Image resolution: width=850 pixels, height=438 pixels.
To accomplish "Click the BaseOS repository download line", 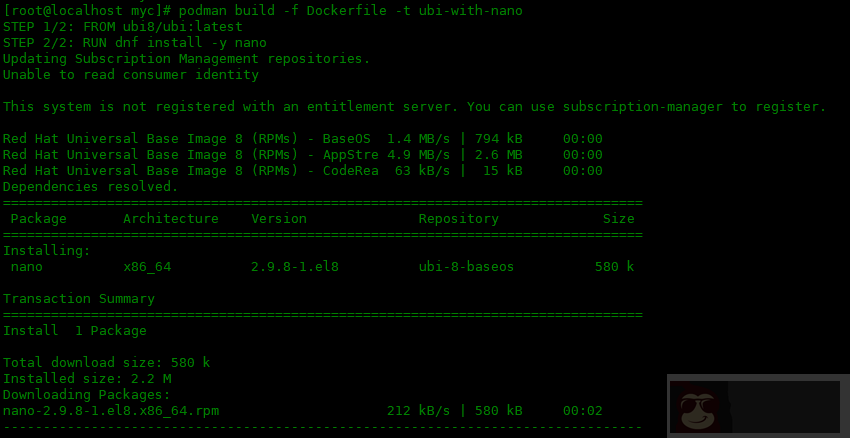I will 302,139.
